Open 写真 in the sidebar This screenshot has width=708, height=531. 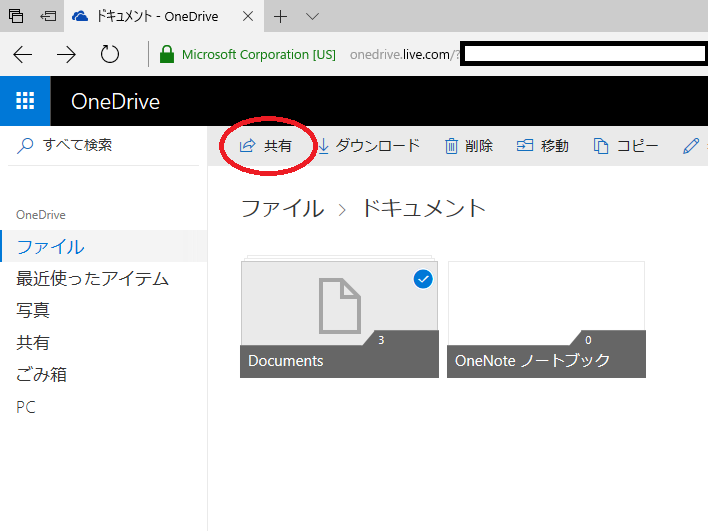(33, 310)
